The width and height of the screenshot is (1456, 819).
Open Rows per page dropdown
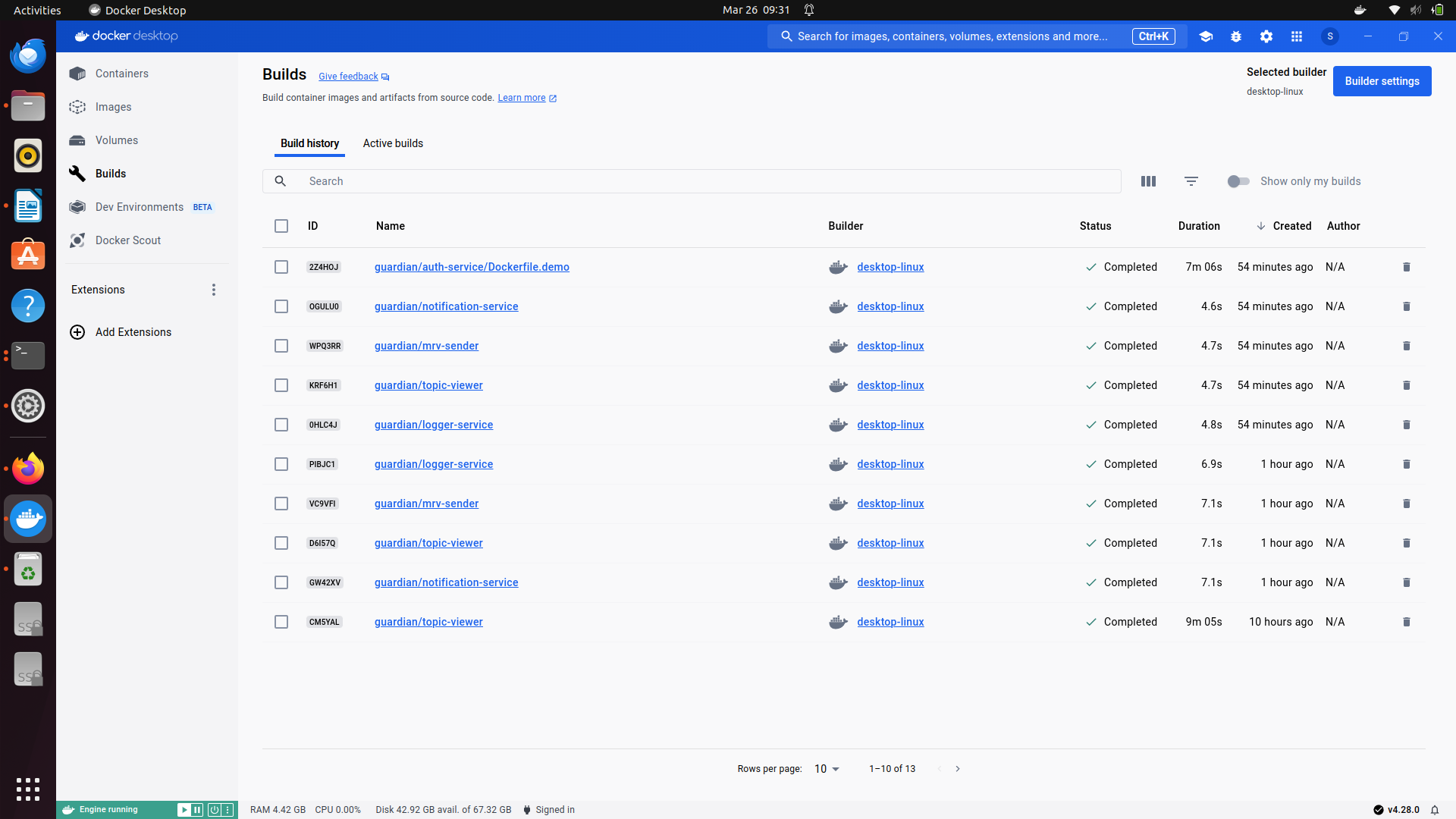point(827,769)
